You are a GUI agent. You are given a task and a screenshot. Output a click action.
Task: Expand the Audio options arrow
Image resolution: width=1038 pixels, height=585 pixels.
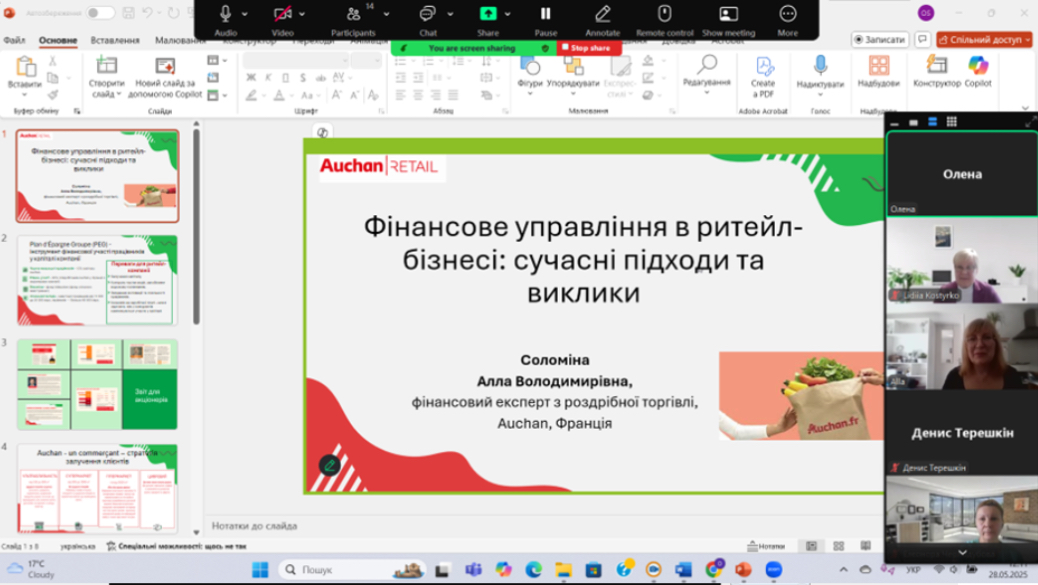(244, 14)
